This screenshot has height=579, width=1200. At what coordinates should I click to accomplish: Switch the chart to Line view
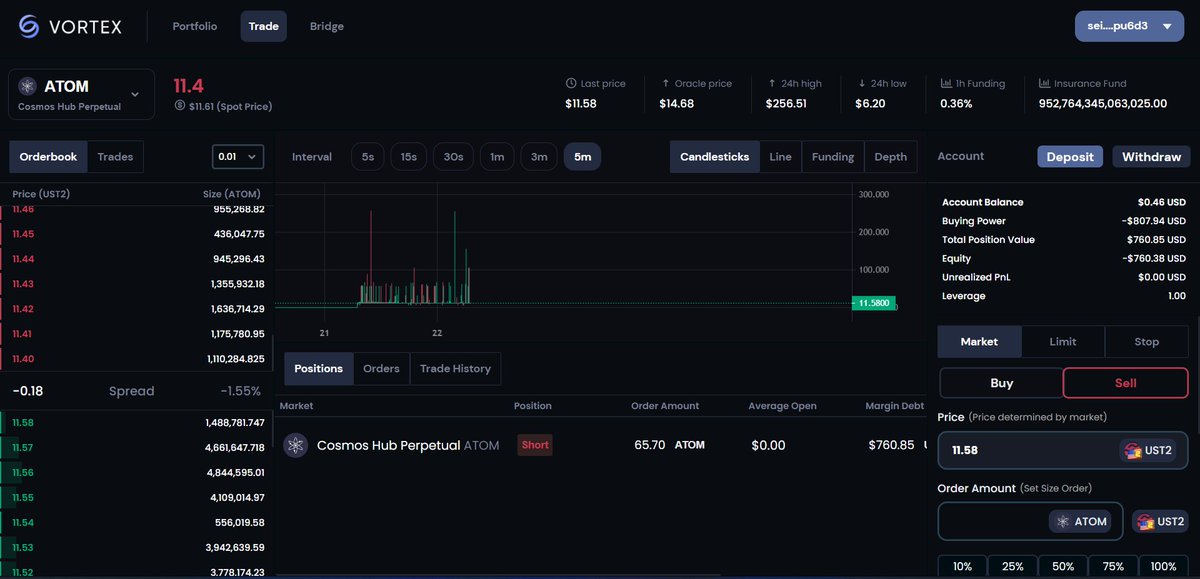click(x=780, y=156)
